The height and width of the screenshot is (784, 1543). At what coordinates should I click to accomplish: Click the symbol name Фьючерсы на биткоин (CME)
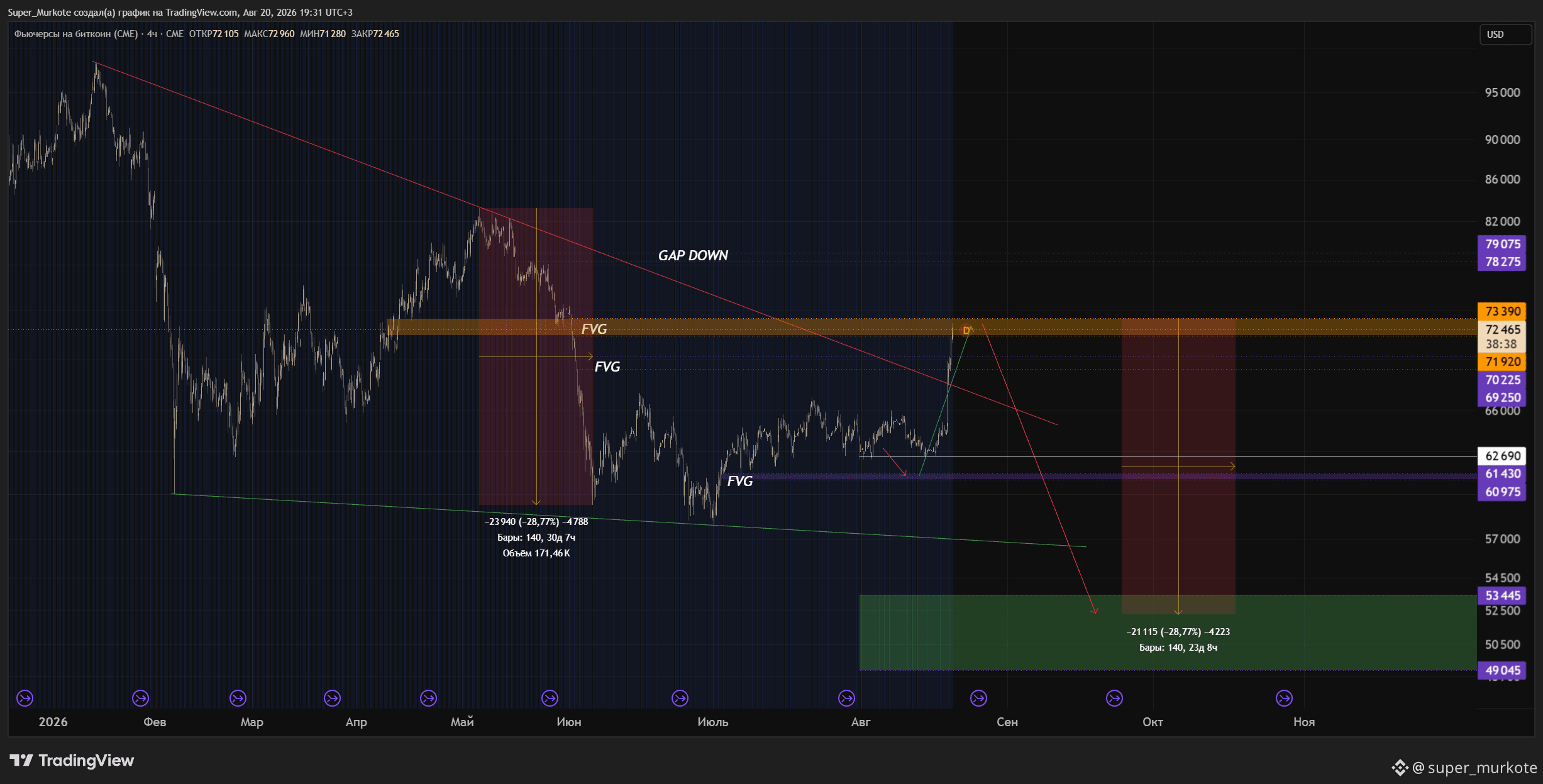tap(76, 34)
